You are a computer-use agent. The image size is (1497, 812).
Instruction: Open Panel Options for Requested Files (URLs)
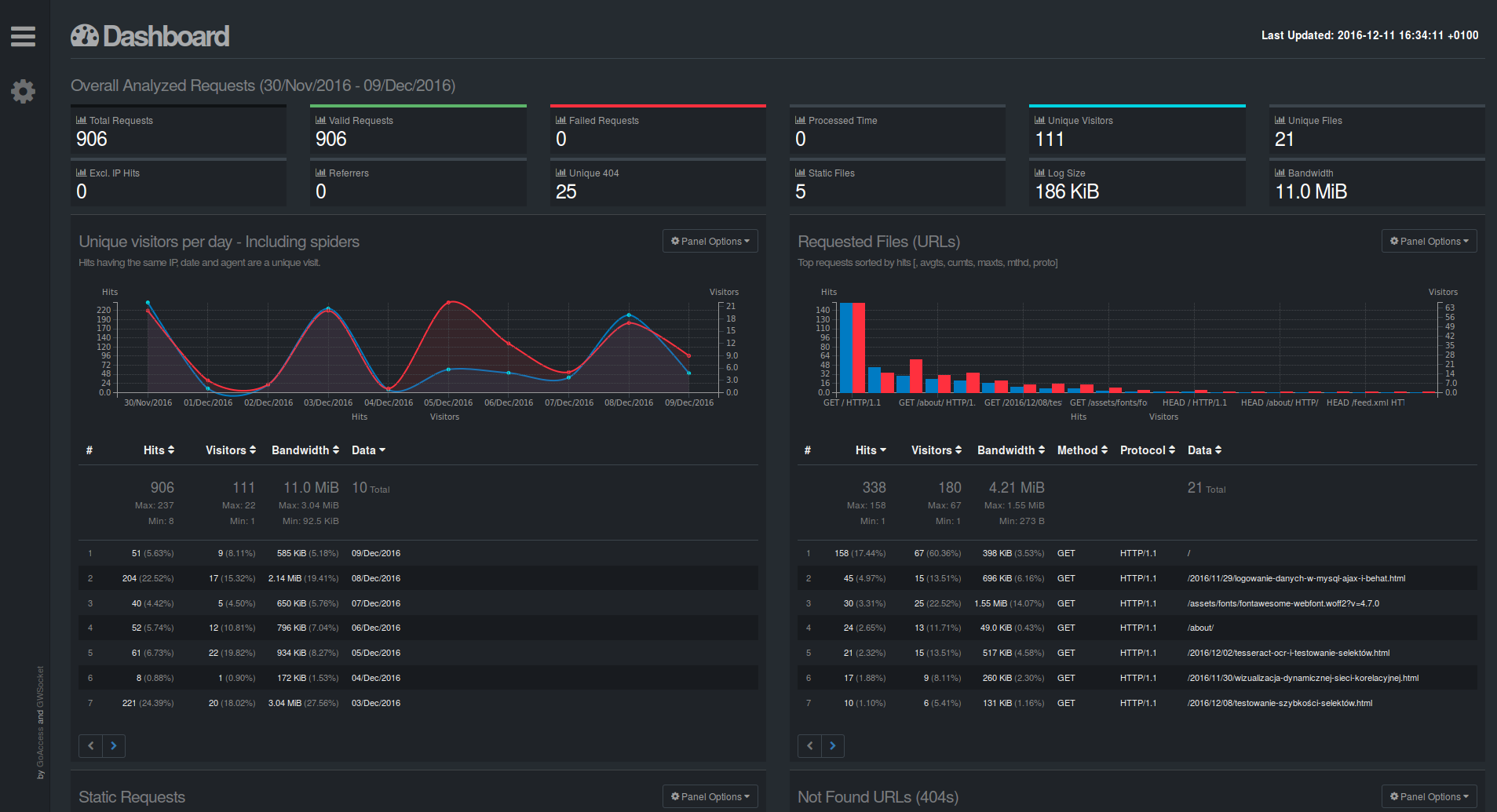(x=1429, y=241)
